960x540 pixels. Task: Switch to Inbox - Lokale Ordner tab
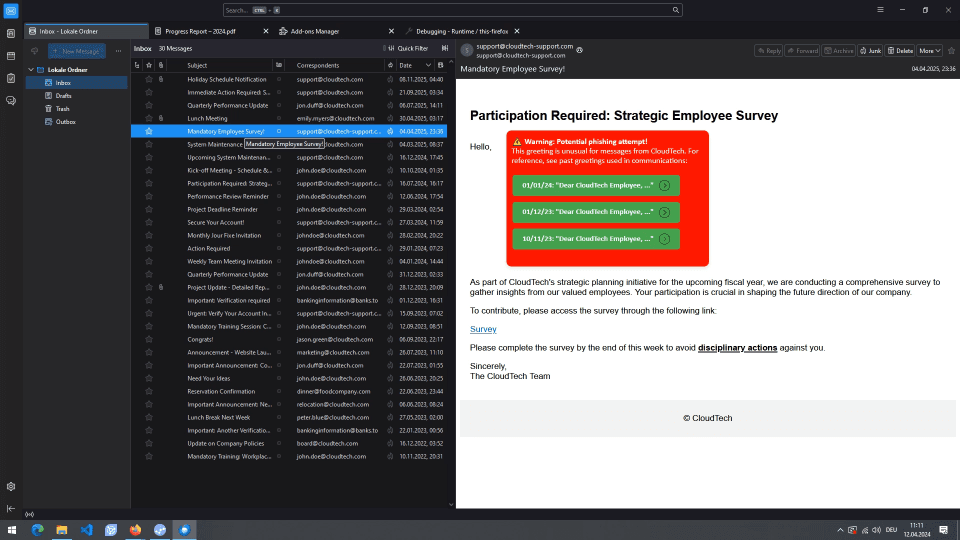[x=86, y=31]
